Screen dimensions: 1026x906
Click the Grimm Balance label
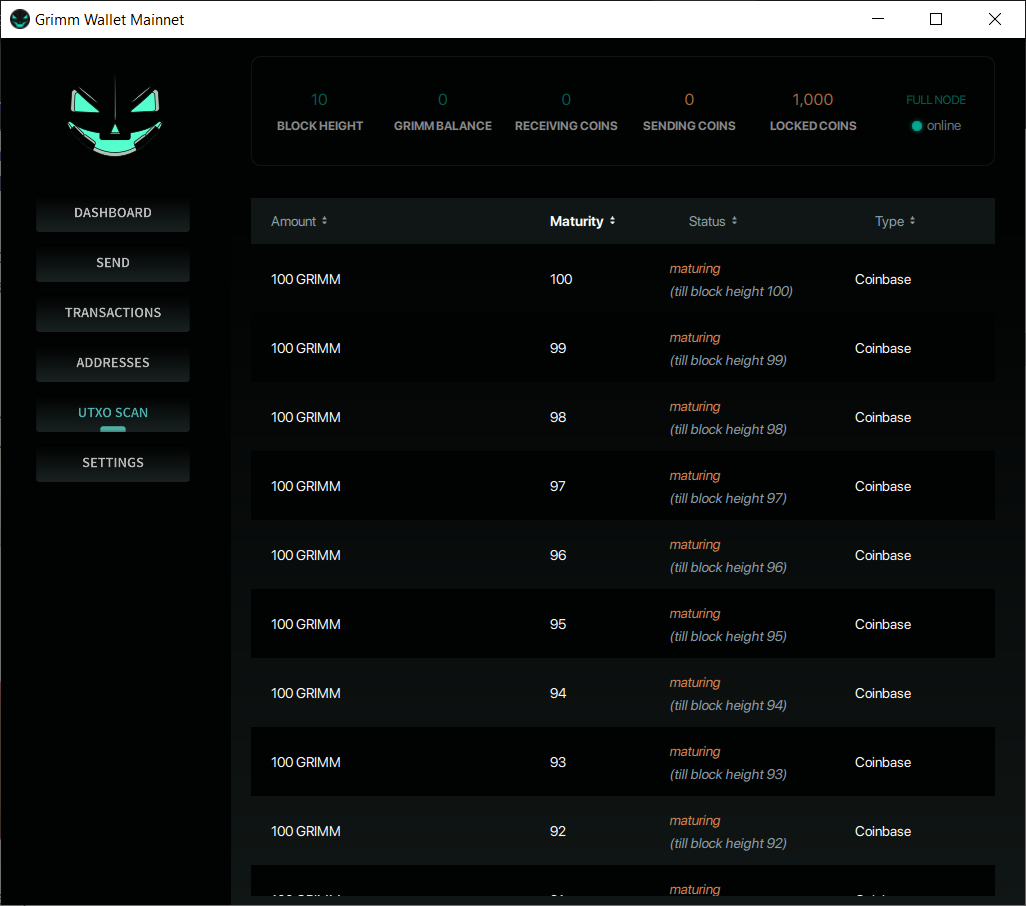point(443,126)
